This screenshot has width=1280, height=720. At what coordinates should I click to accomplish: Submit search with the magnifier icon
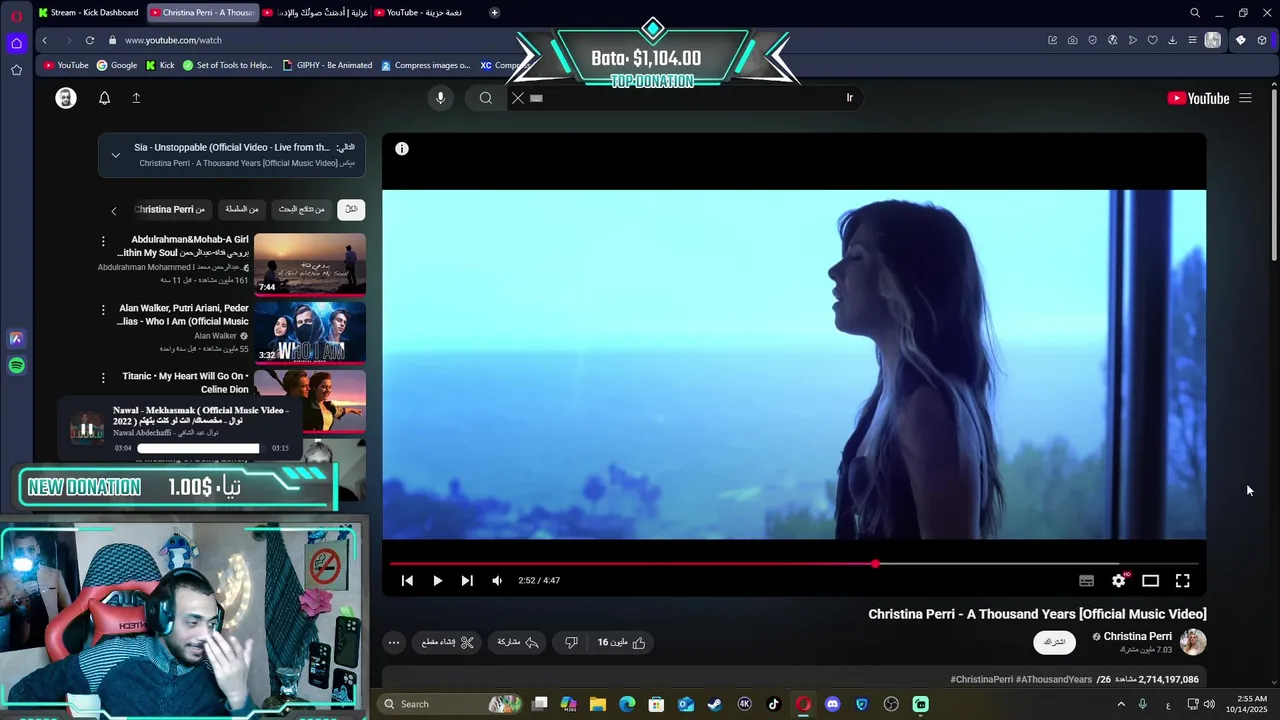[x=486, y=98]
